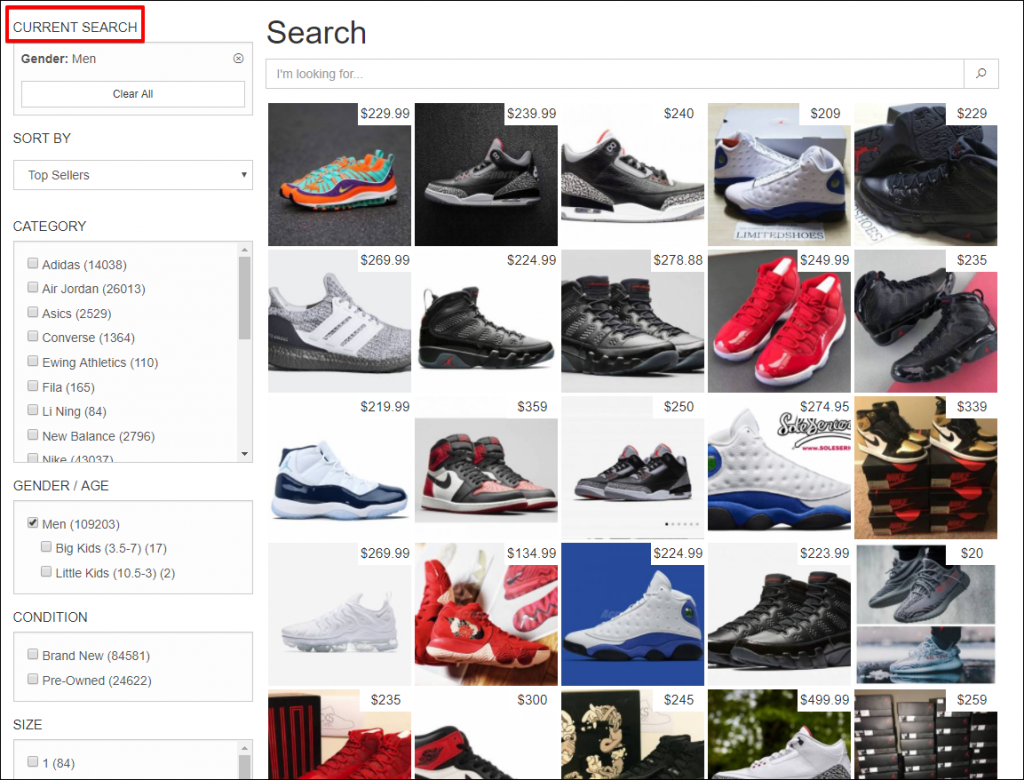
Task: Open the Top Sellers sort dropdown
Action: [x=133, y=175]
